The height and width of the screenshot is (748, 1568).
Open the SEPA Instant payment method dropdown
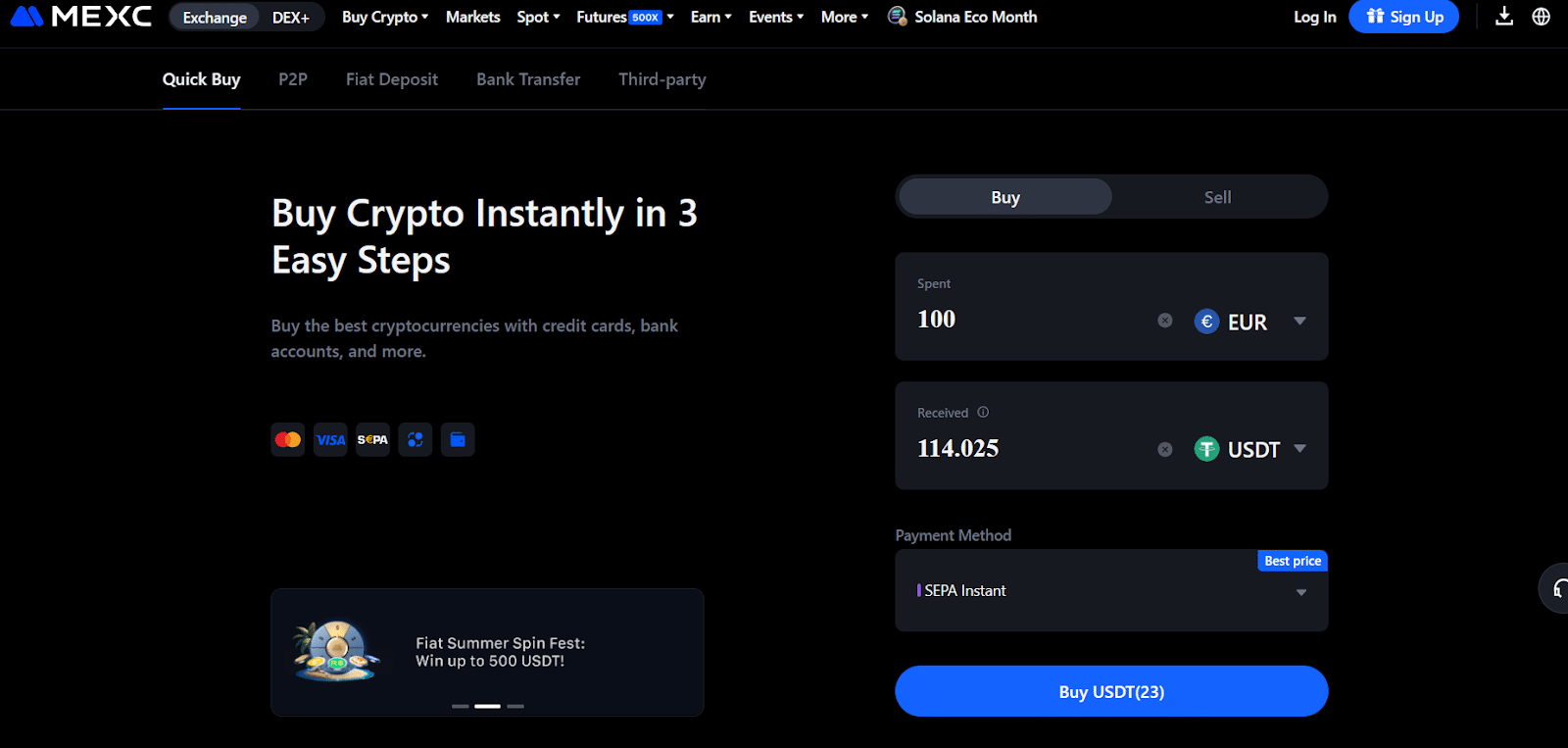tap(1111, 590)
